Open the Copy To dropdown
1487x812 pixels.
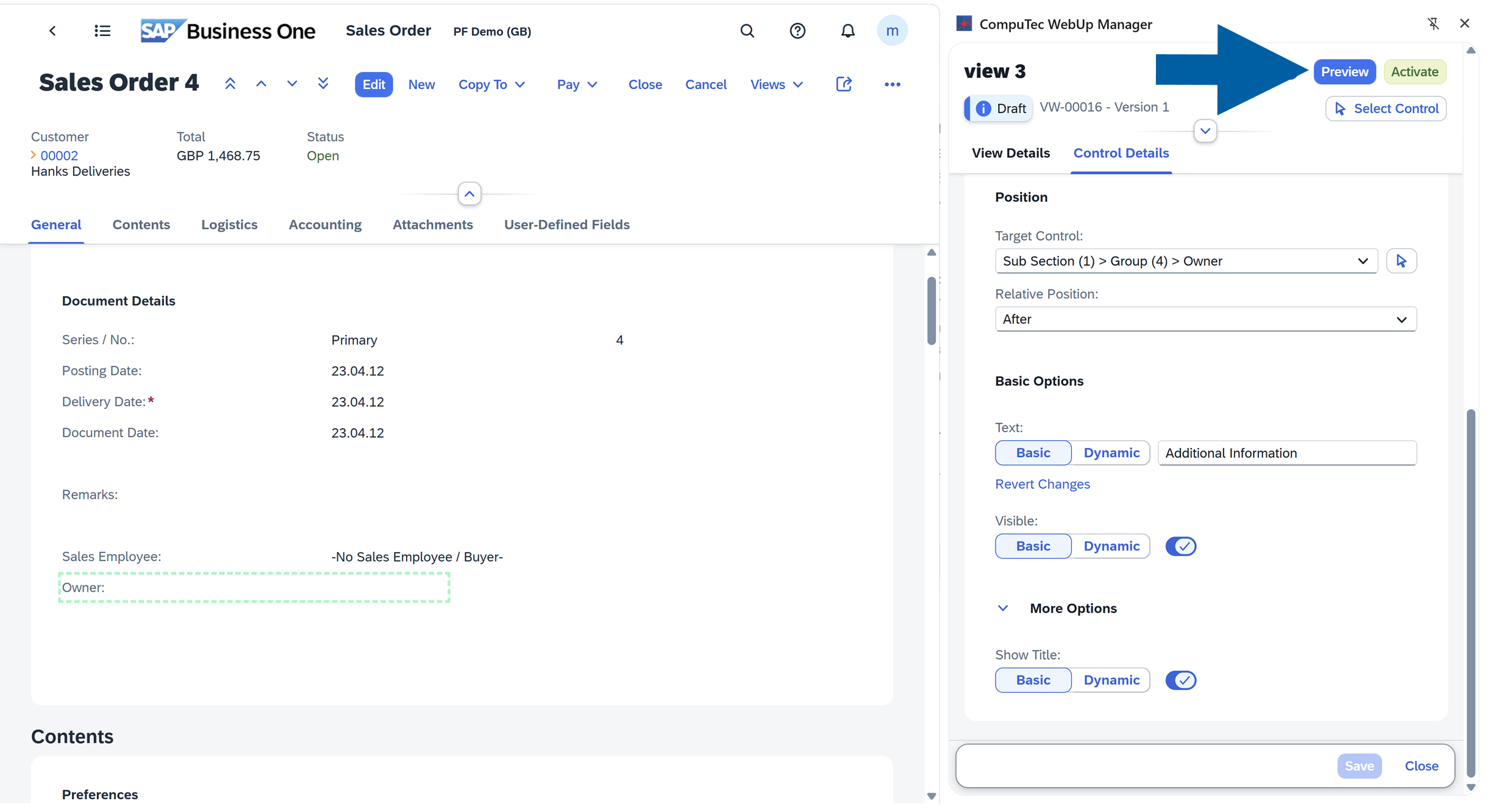click(491, 85)
